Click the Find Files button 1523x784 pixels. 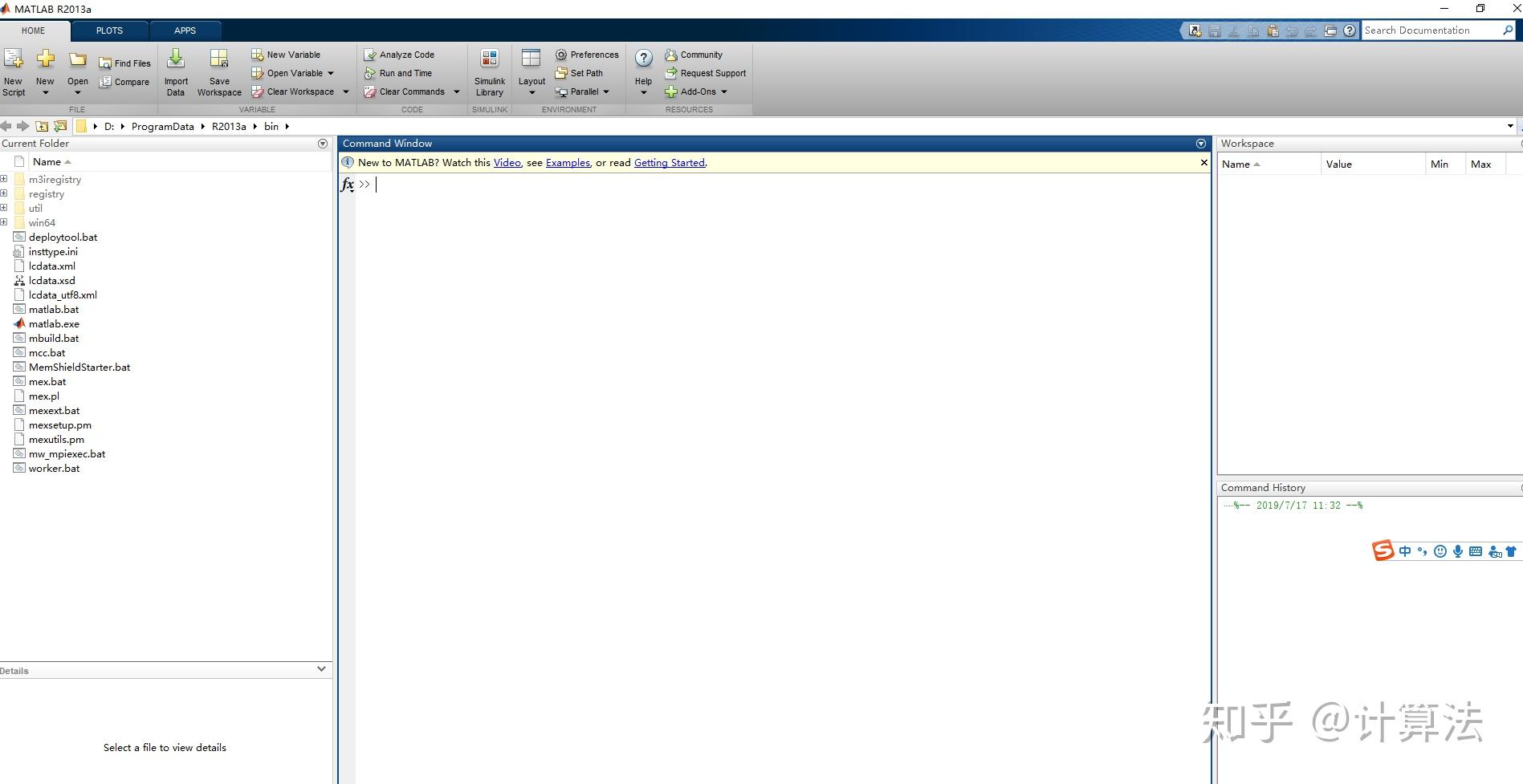[125, 62]
